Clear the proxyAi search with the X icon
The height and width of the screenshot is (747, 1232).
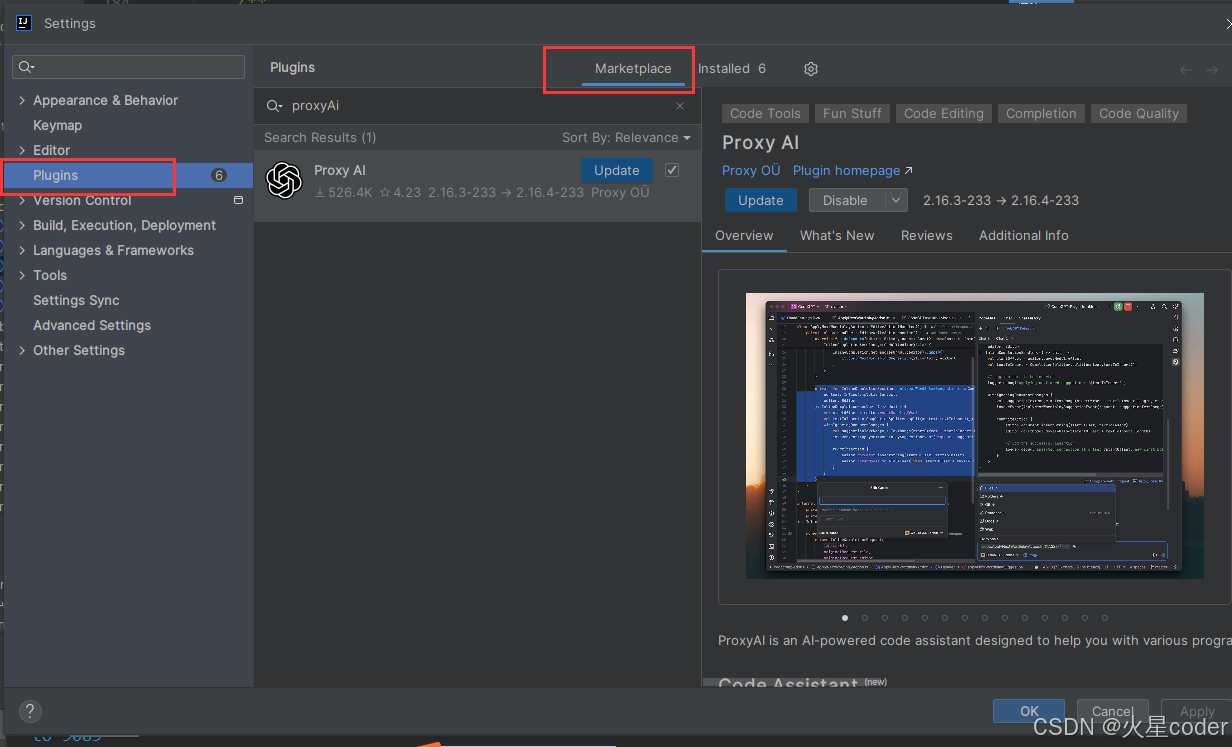(679, 105)
